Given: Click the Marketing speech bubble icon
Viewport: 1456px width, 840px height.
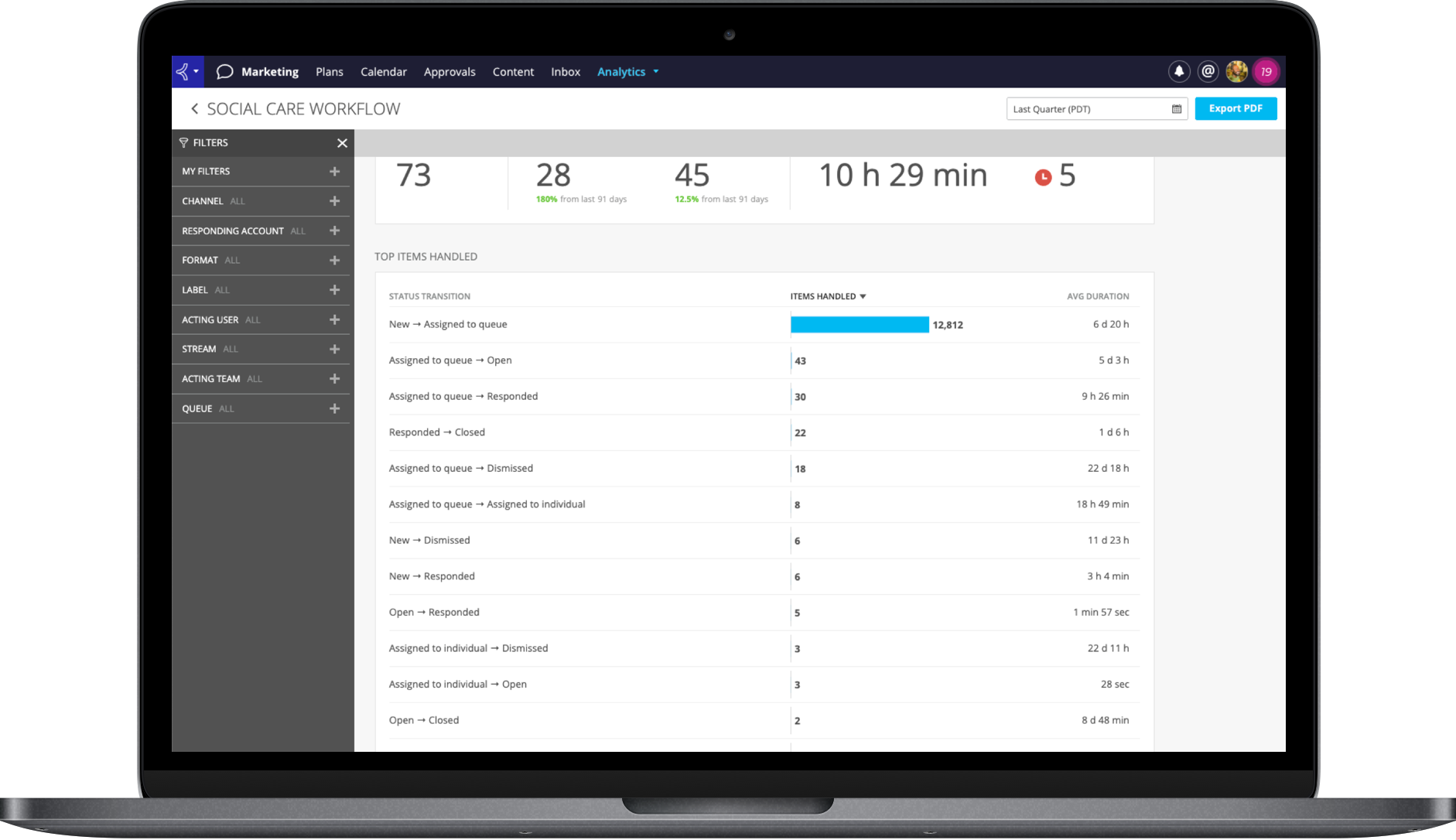Looking at the screenshot, I should coord(224,72).
